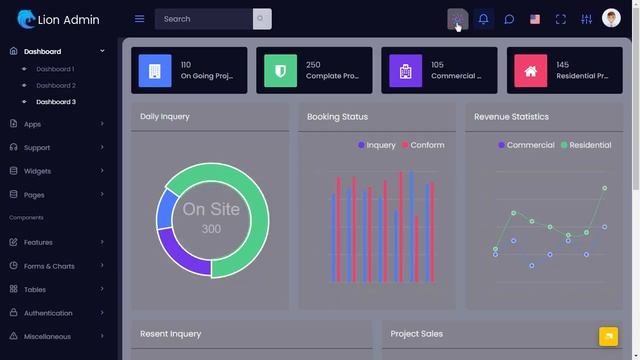Image resolution: width=640 pixels, height=360 pixels.
Task: Expand the Features menu chevron
Action: 102,242
